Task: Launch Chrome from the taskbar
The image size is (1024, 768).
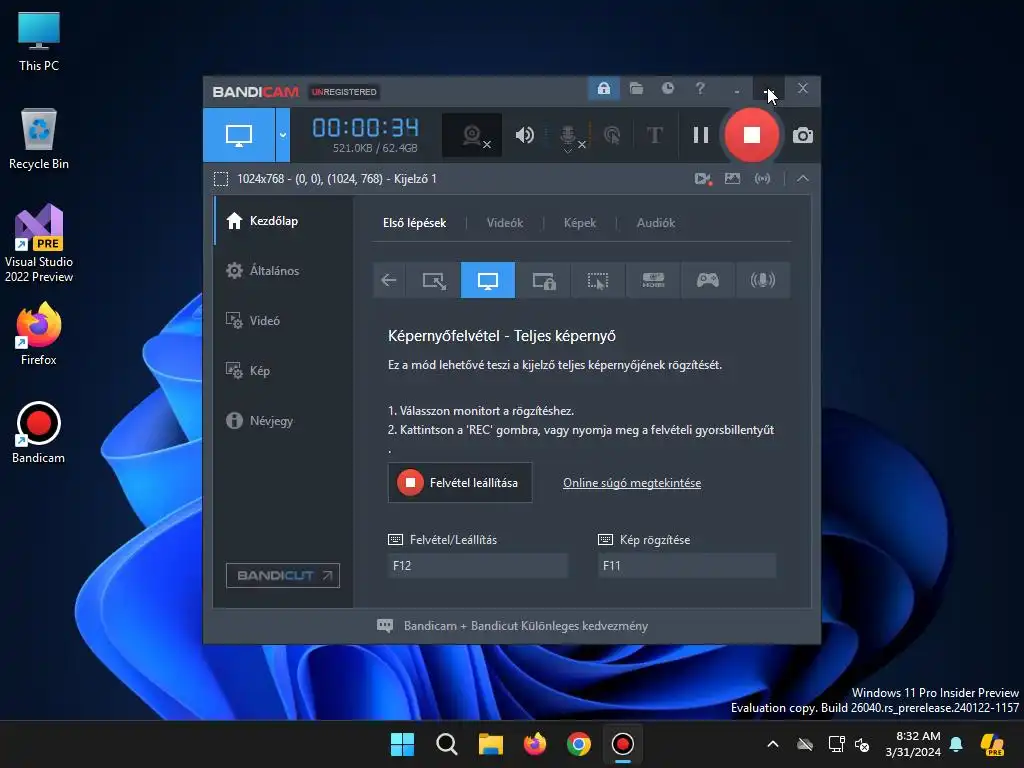Action: (579, 744)
